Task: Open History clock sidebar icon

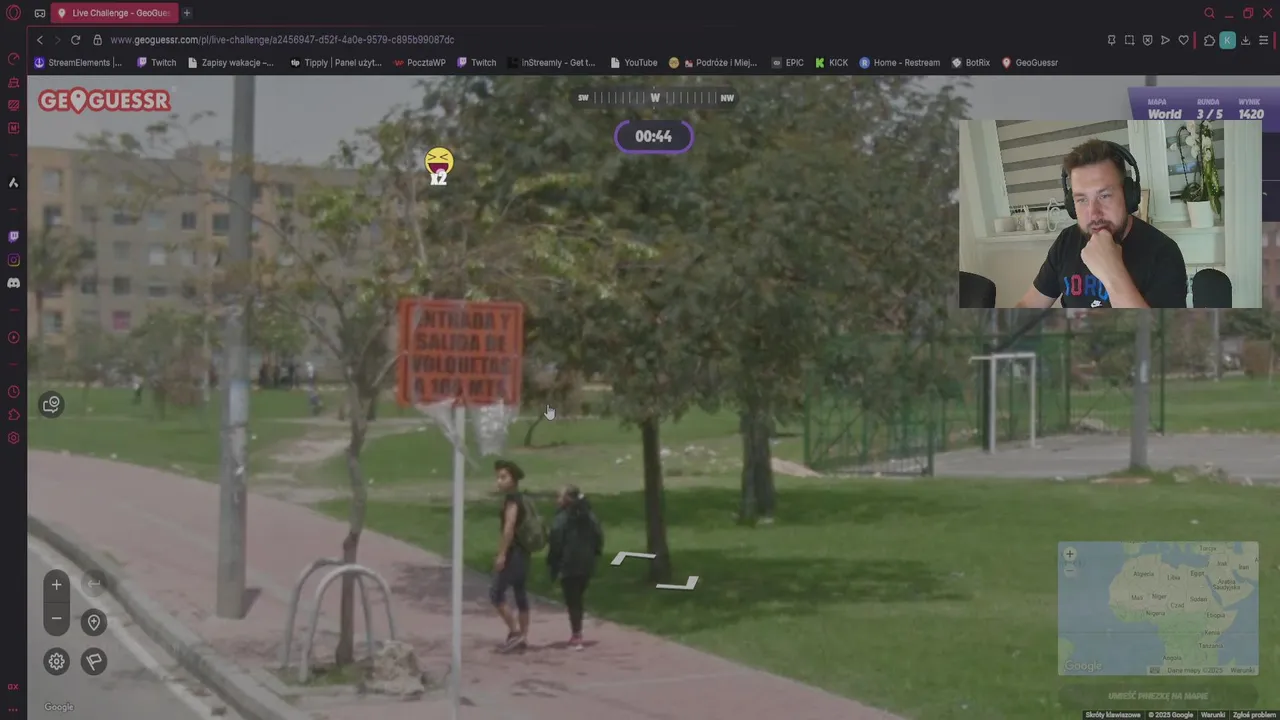Action: pyautogui.click(x=13, y=391)
